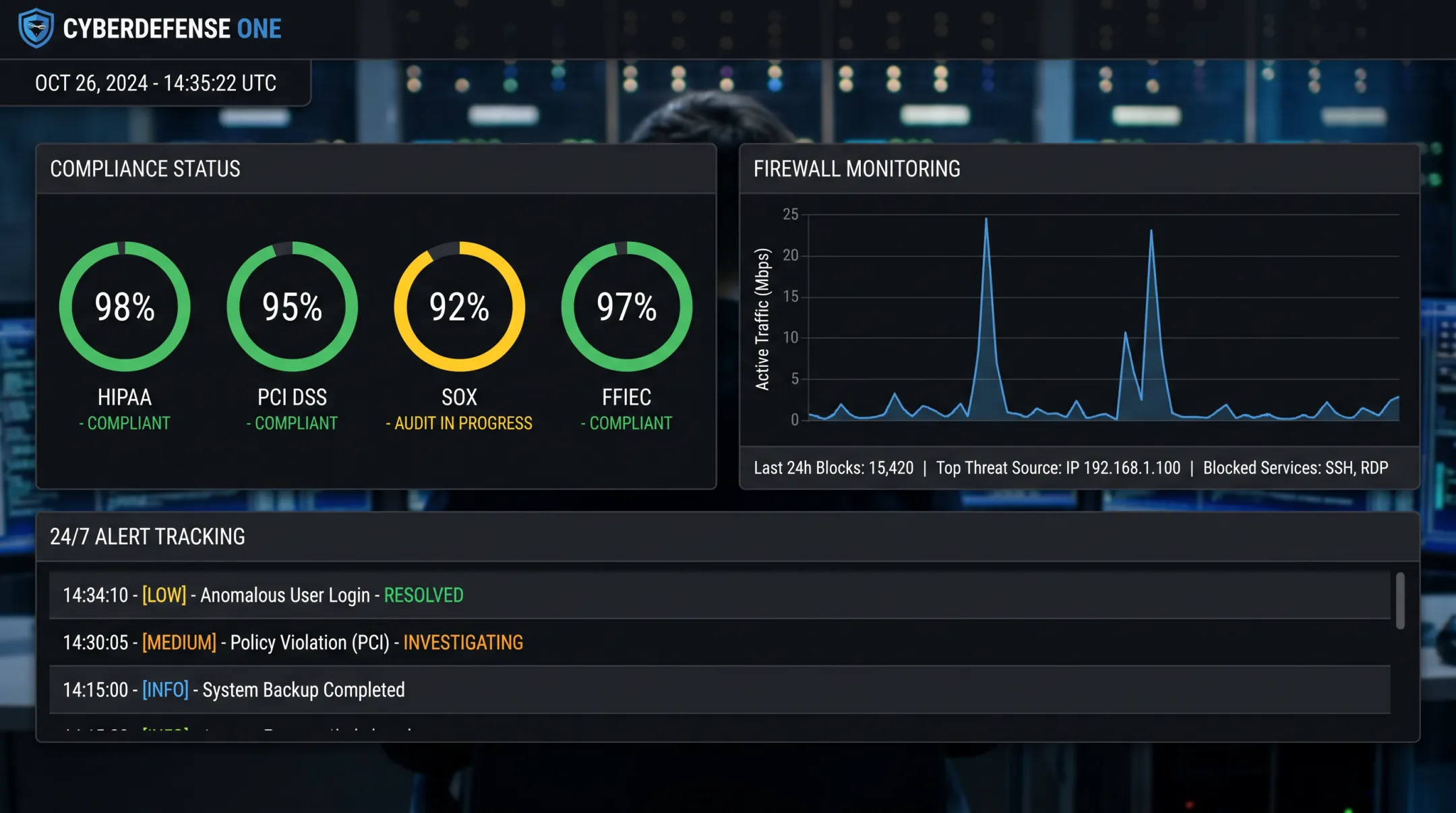Click COMPLIANT status under HIPAA
This screenshot has height=813, width=1456.
tap(125, 423)
